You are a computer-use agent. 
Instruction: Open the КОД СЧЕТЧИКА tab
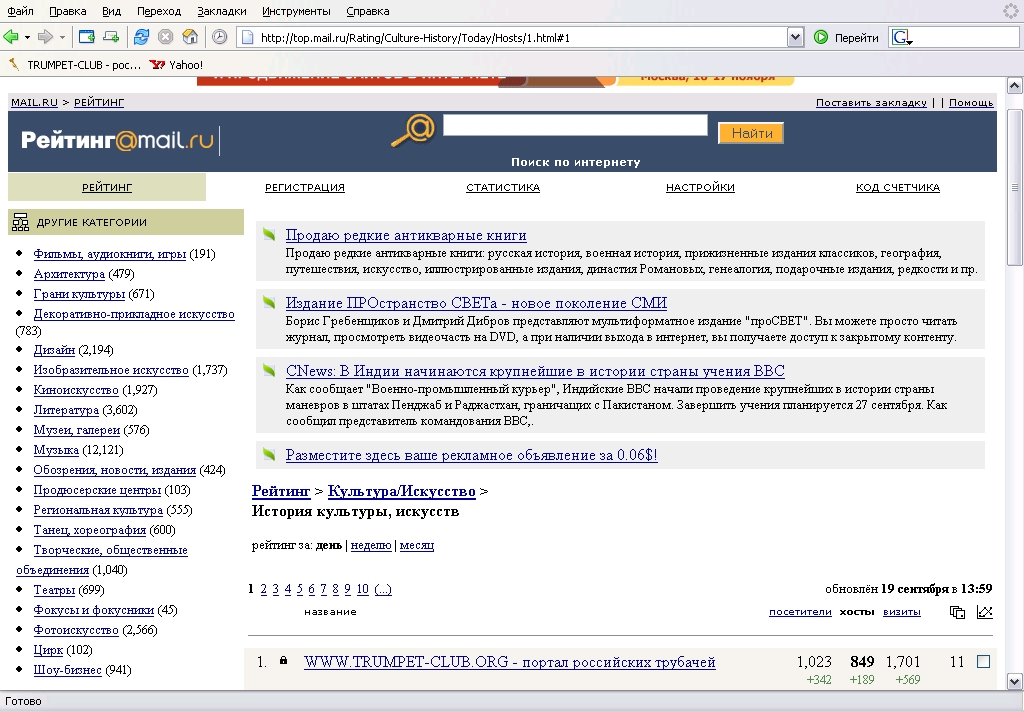pos(898,187)
